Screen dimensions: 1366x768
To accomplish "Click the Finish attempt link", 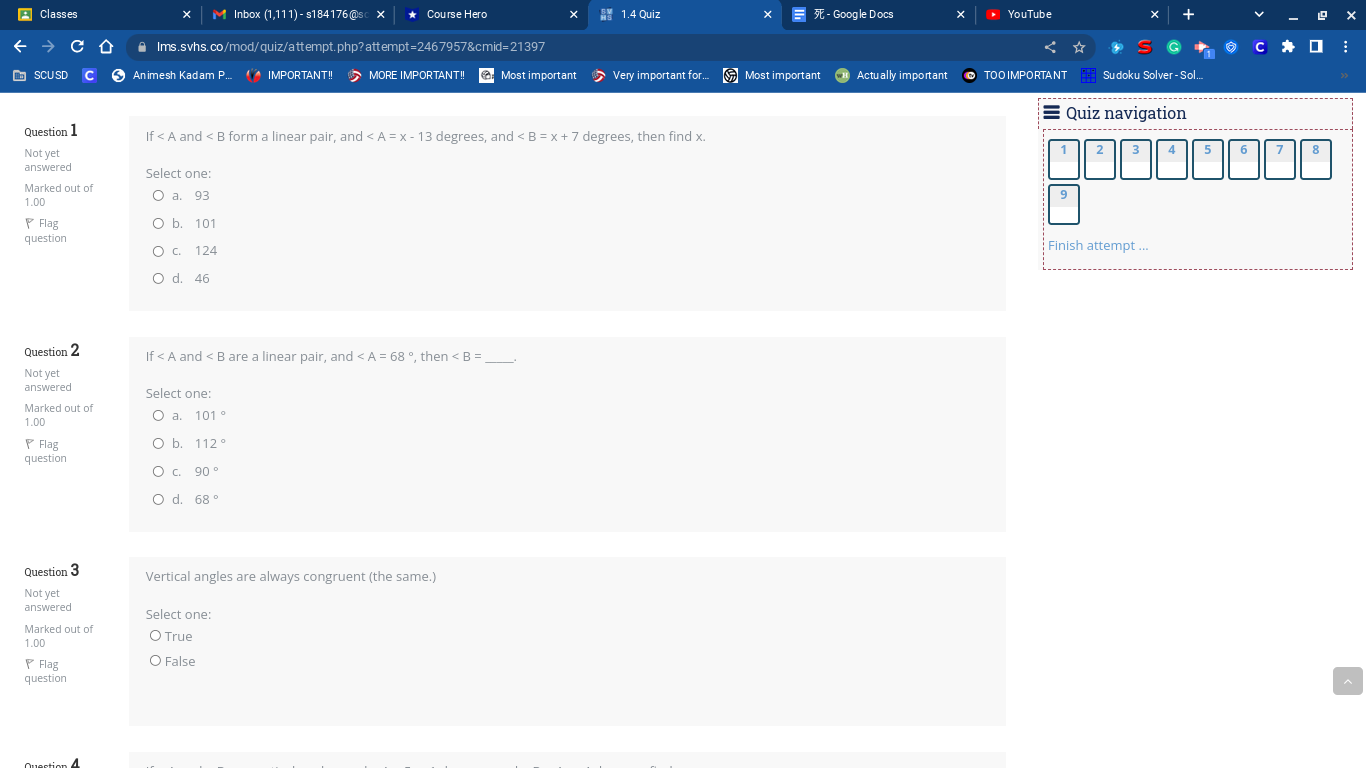I will tap(1098, 246).
